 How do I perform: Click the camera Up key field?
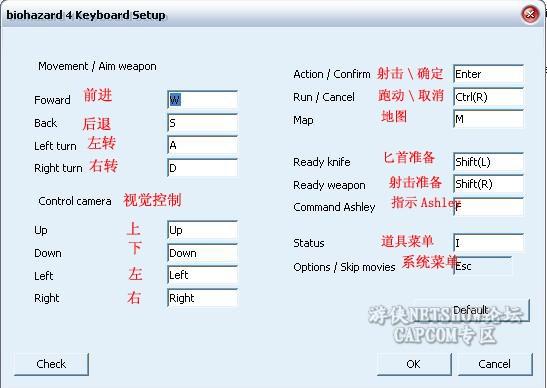click(202, 230)
